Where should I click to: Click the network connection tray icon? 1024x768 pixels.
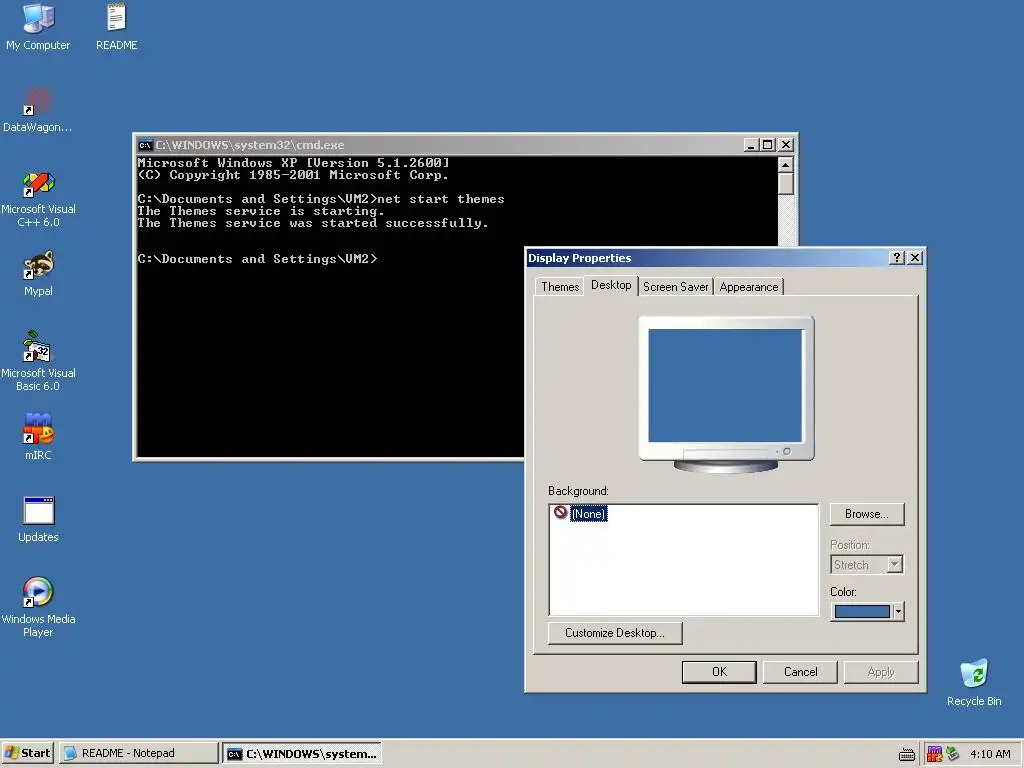click(x=952, y=754)
